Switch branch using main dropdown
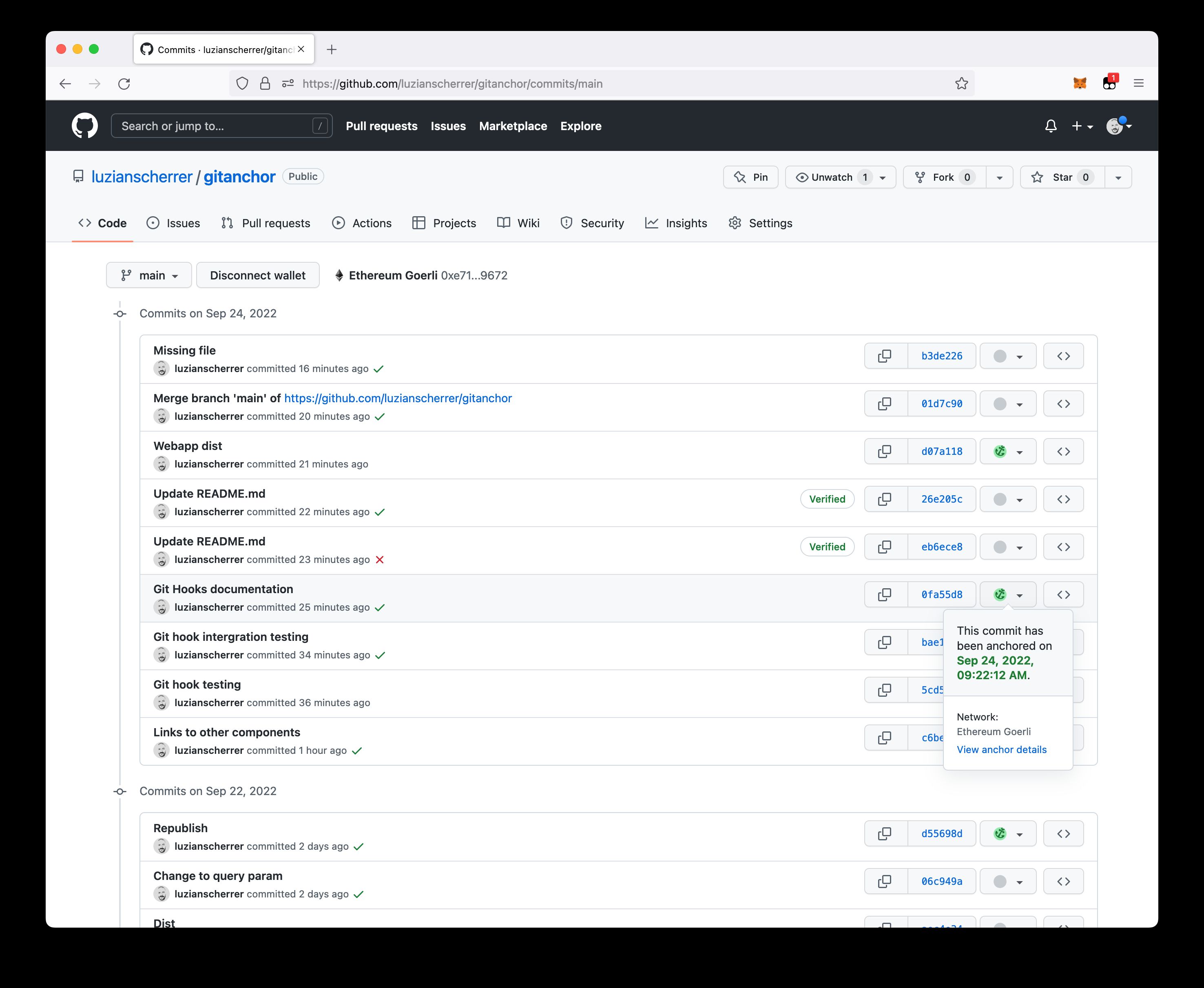1204x988 pixels. point(149,275)
